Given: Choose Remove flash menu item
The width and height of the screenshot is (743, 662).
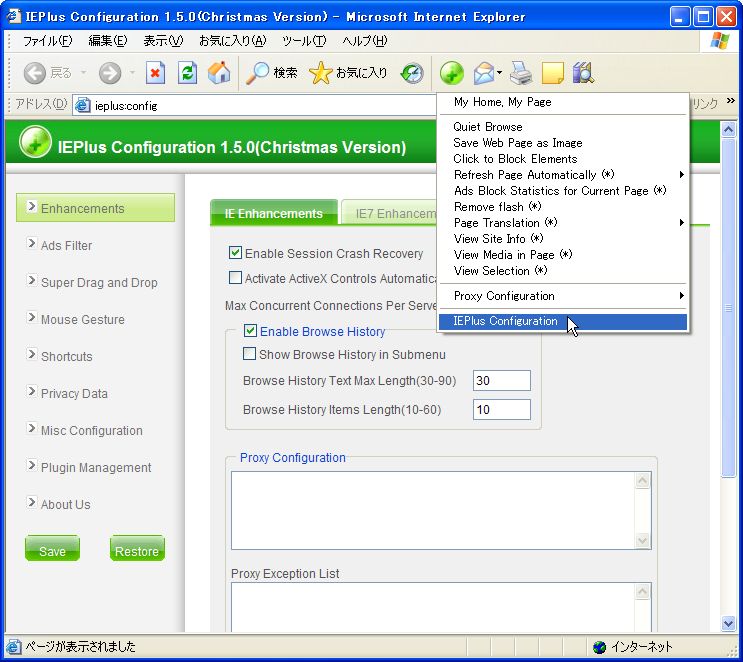Looking at the screenshot, I should (x=563, y=207).
